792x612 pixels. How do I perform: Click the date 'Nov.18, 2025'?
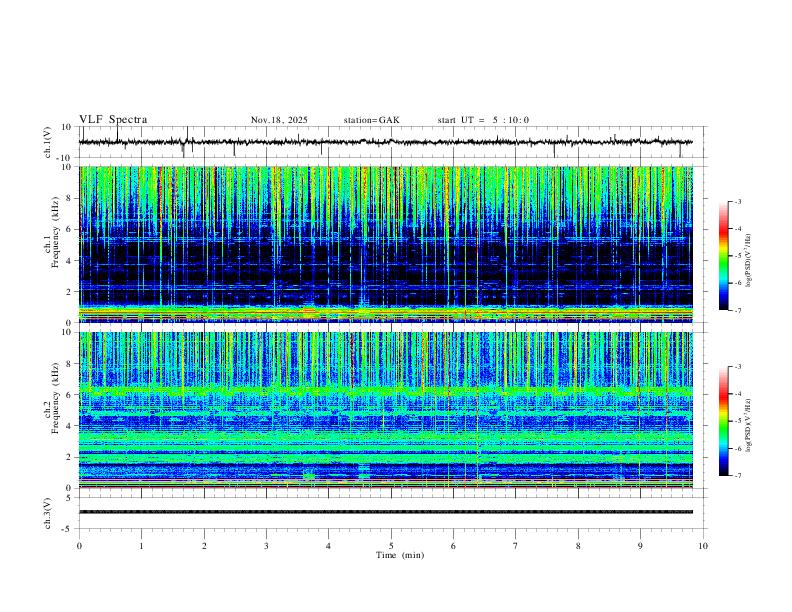coord(279,120)
